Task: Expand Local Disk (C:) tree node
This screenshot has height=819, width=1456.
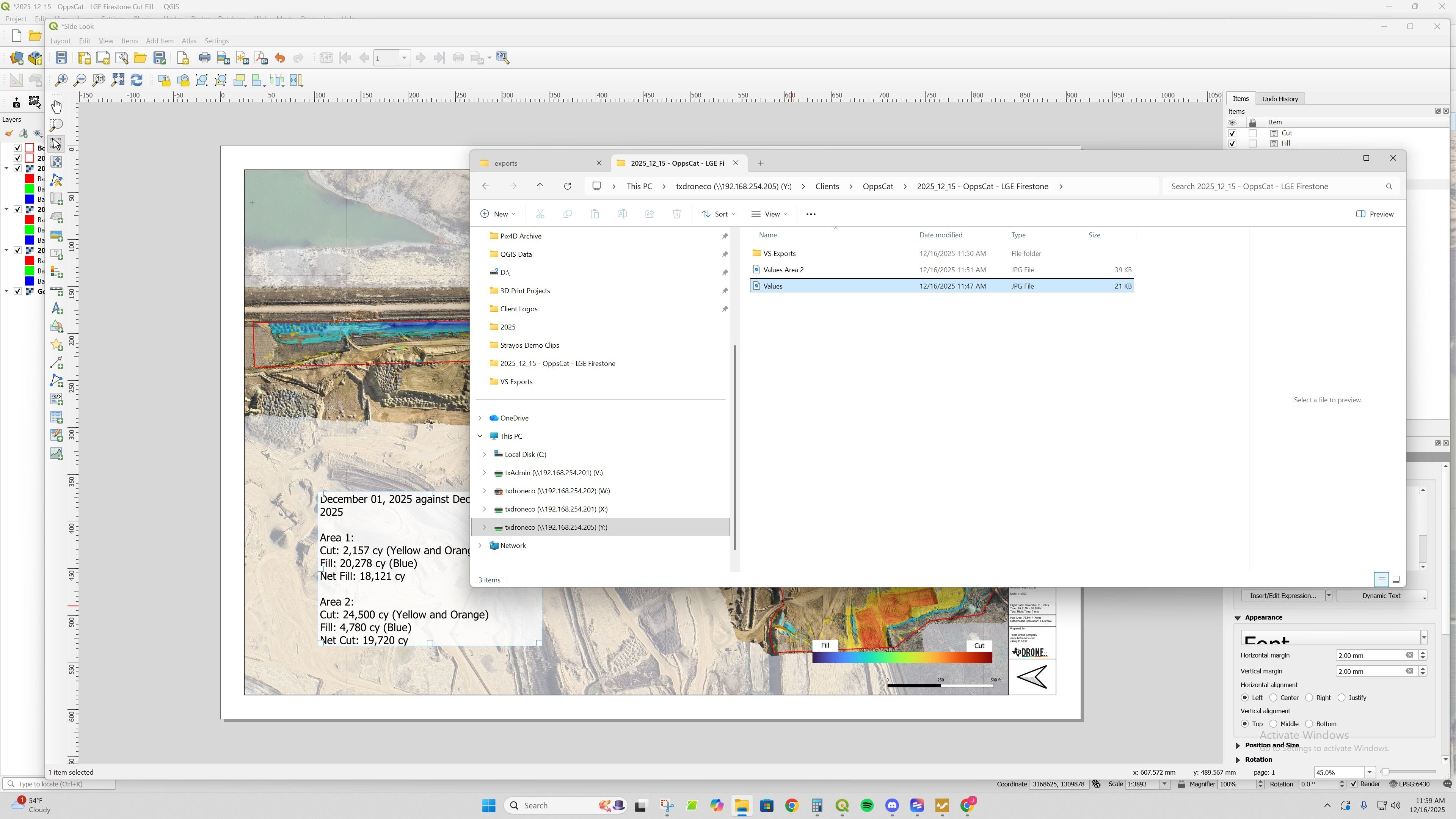Action: (485, 455)
